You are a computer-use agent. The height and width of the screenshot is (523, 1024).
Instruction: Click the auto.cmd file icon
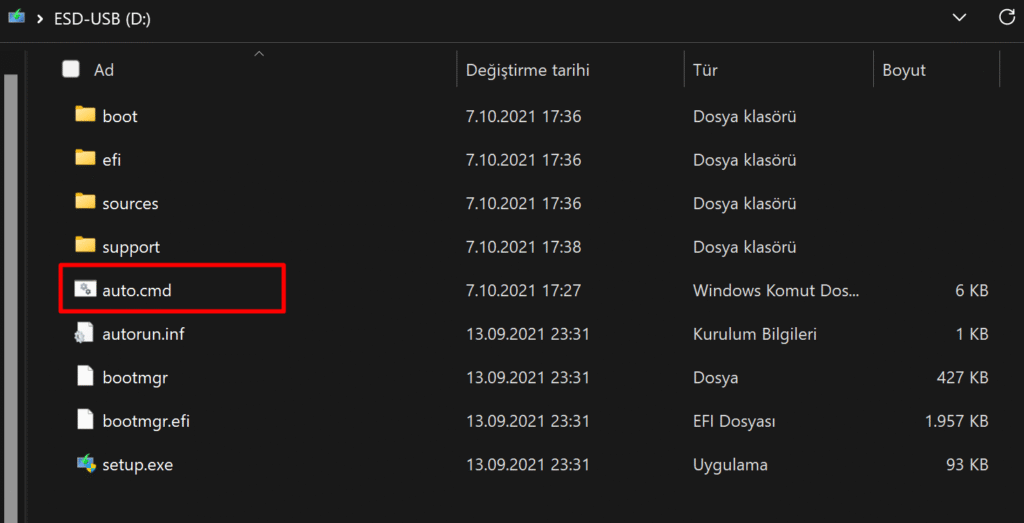coord(85,290)
